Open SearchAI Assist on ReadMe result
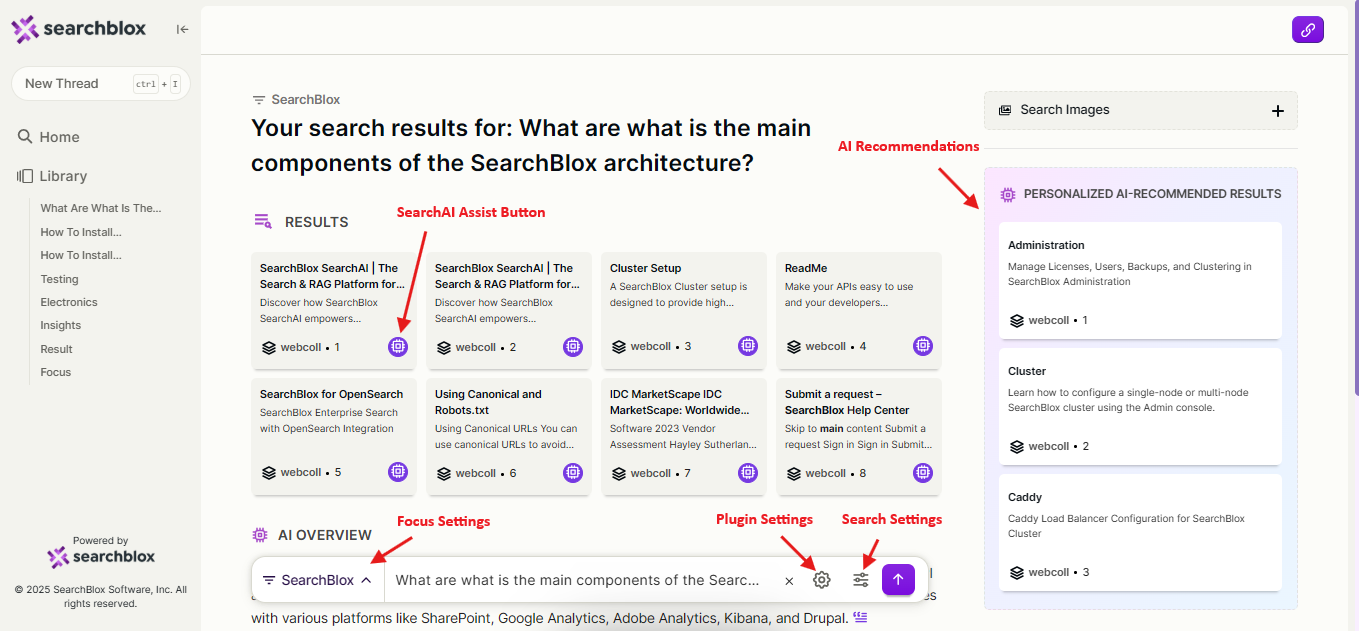Screen dimensions: 1359x631 click(923, 346)
